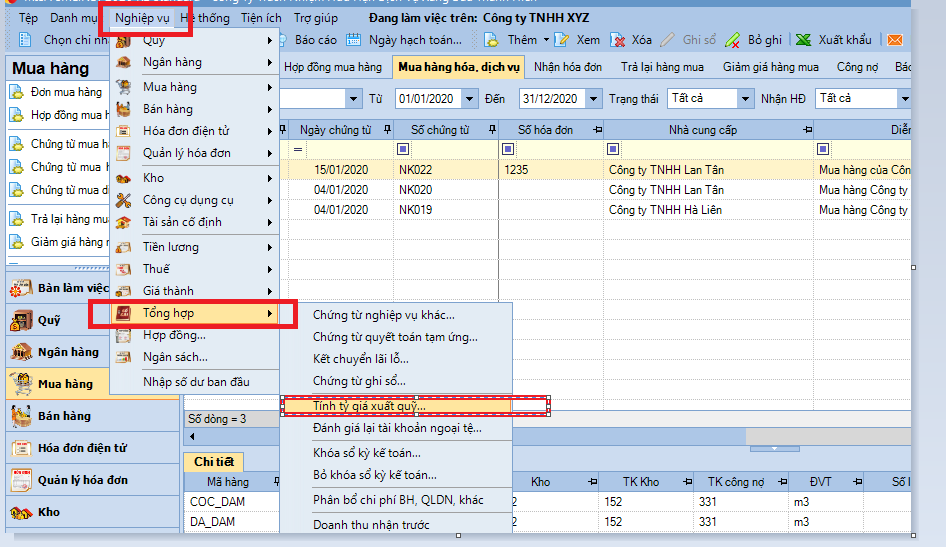Click the Ngày hạch toán calendar icon
This screenshot has width=946, height=547.
(354, 40)
